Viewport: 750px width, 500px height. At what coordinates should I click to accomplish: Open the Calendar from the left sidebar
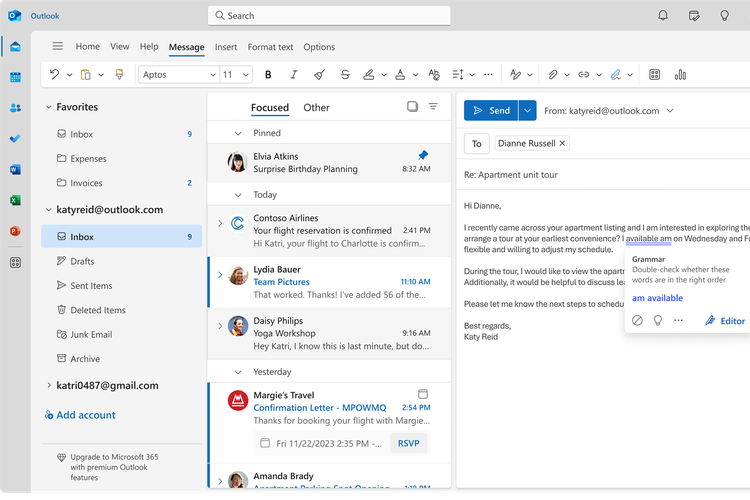pyautogui.click(x=15, y=77)
